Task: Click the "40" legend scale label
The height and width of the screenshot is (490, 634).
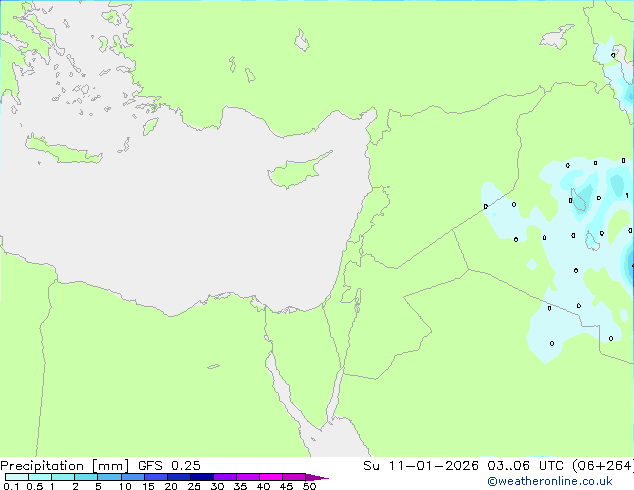Action: [x=263, y=486]
